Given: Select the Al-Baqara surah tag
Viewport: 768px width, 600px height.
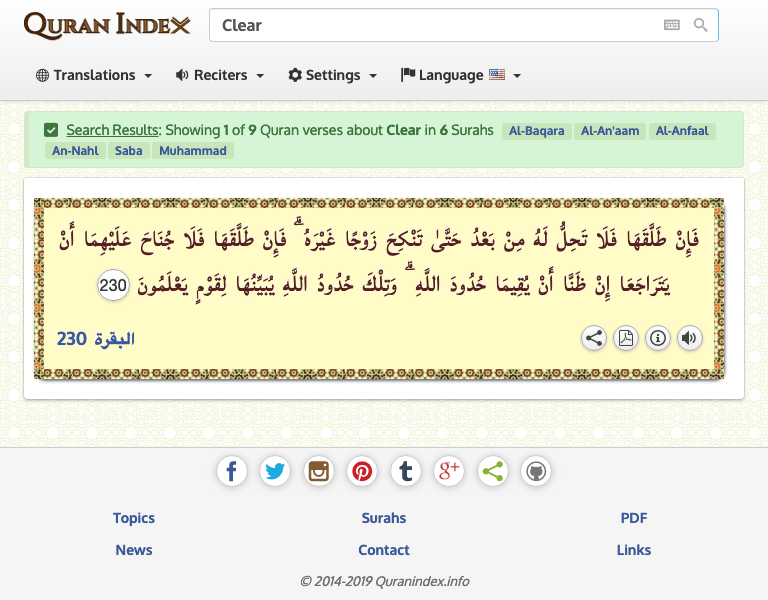Looking at the screenshot, I should tap(537, 131).
